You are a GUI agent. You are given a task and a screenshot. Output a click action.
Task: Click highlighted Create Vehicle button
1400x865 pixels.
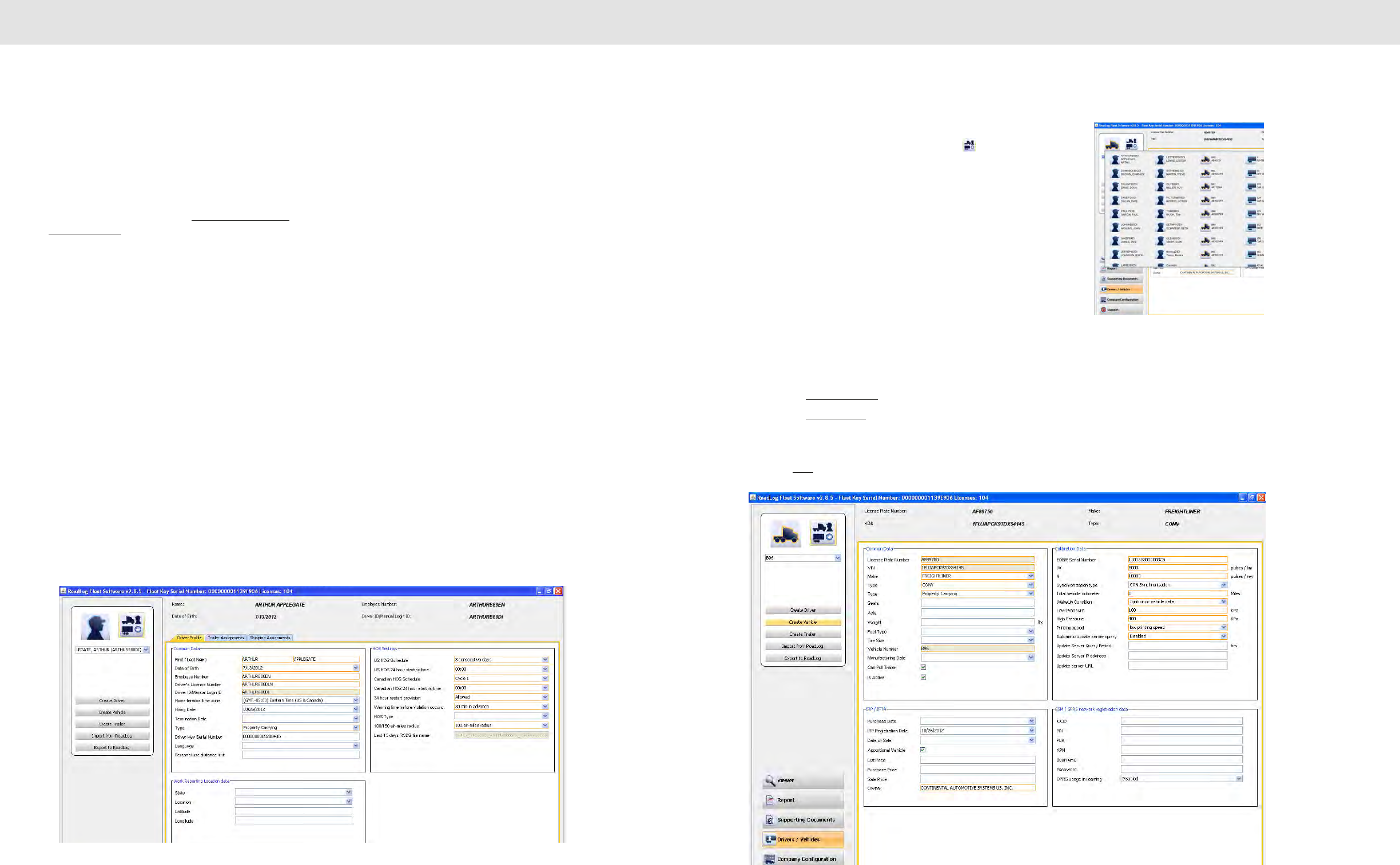point(803,623)
